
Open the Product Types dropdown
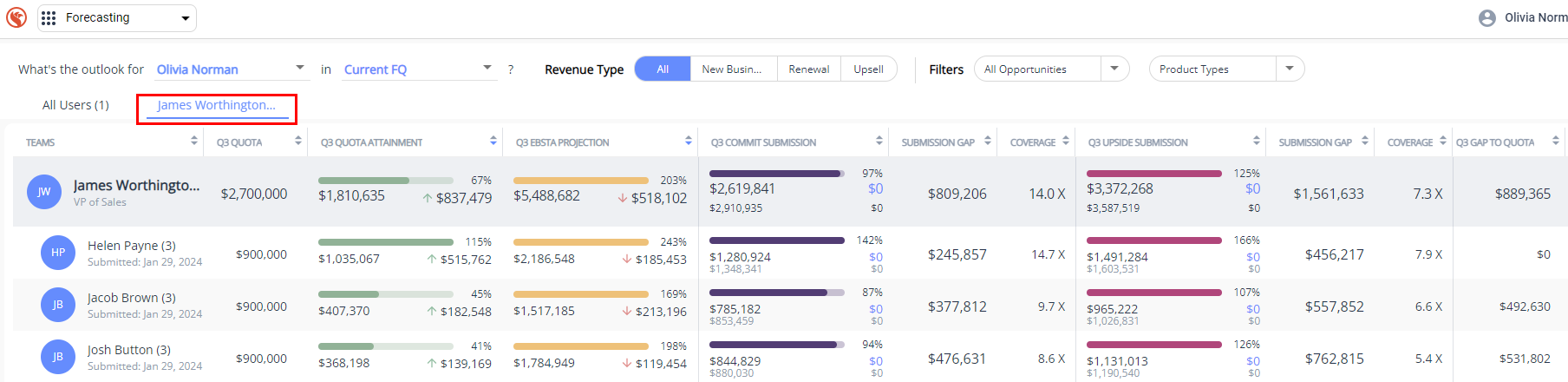coord(1290,69)
